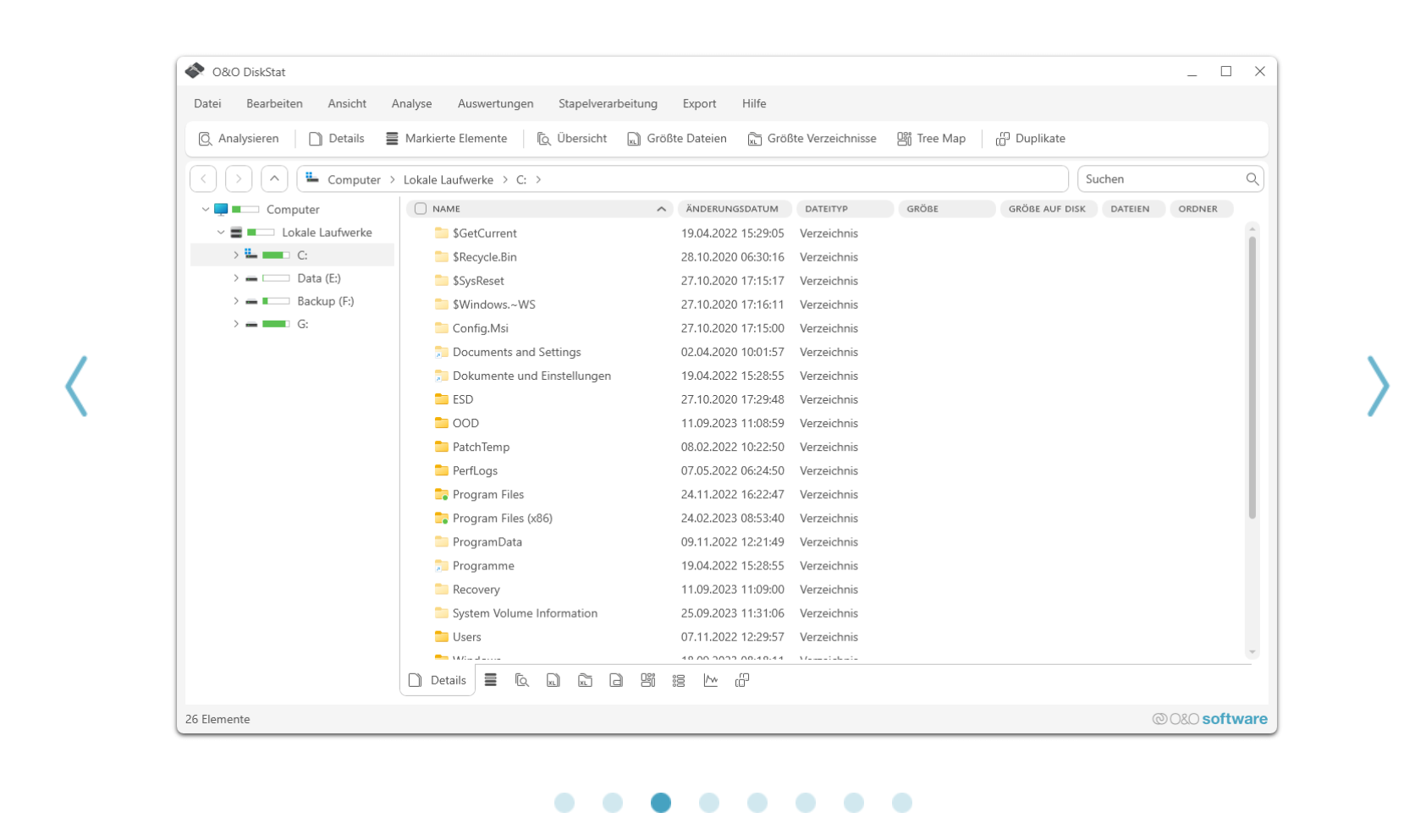The width and height of the screenshot is (1404, 840).
Task: Open the bottom bullet list icon tab
Action: (x=679, y=680)
